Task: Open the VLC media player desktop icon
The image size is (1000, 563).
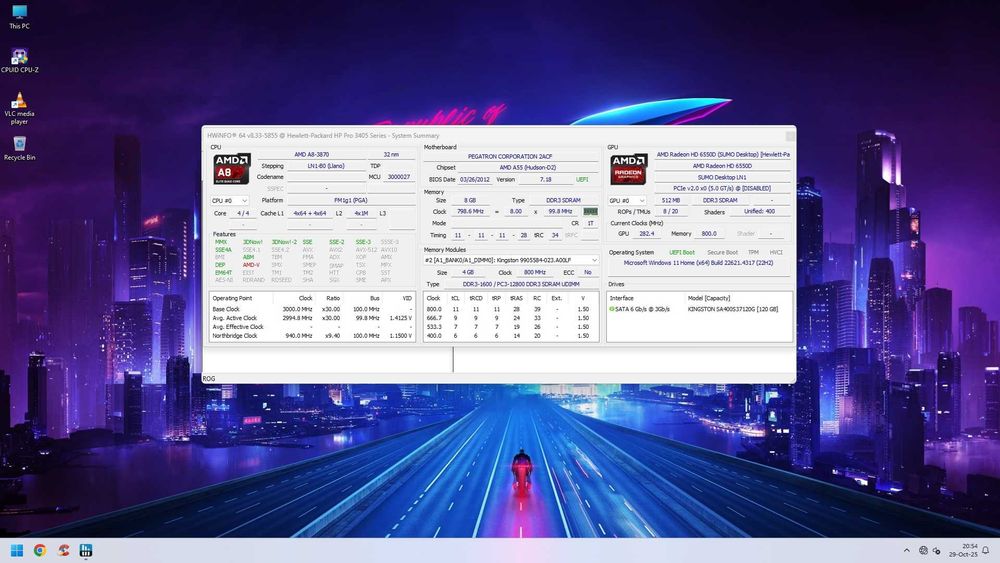Action: (19, 108)
